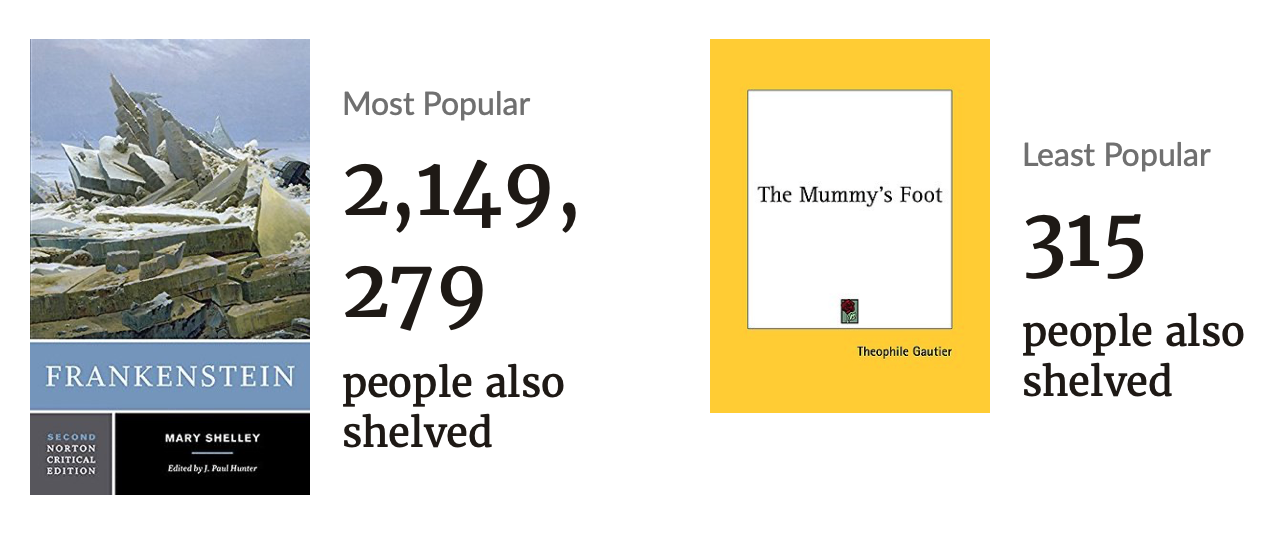This screenshot has width=1278, height=544.
Task: Select the 'Most Popular' label
Action: [436, 104]
